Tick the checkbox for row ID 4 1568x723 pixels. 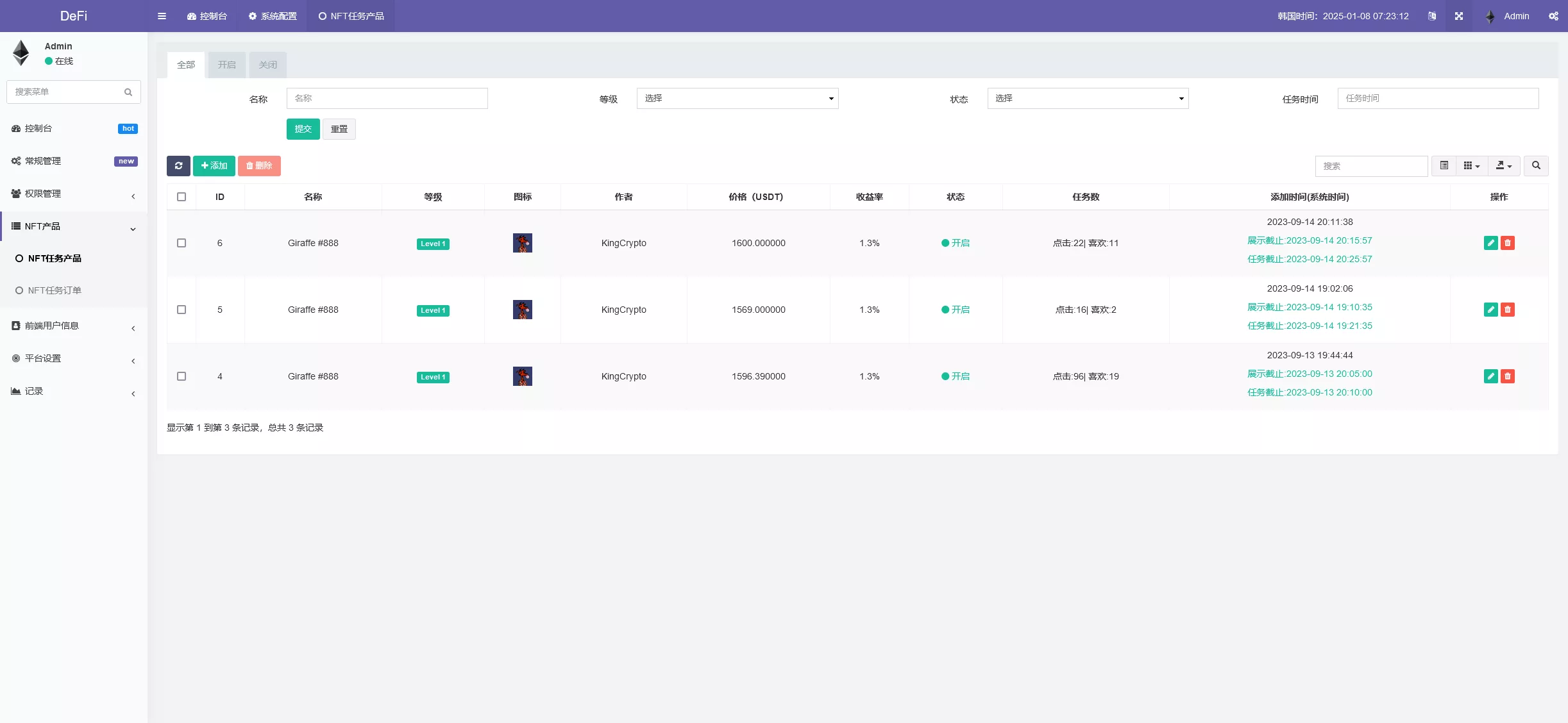click(181, 376)
